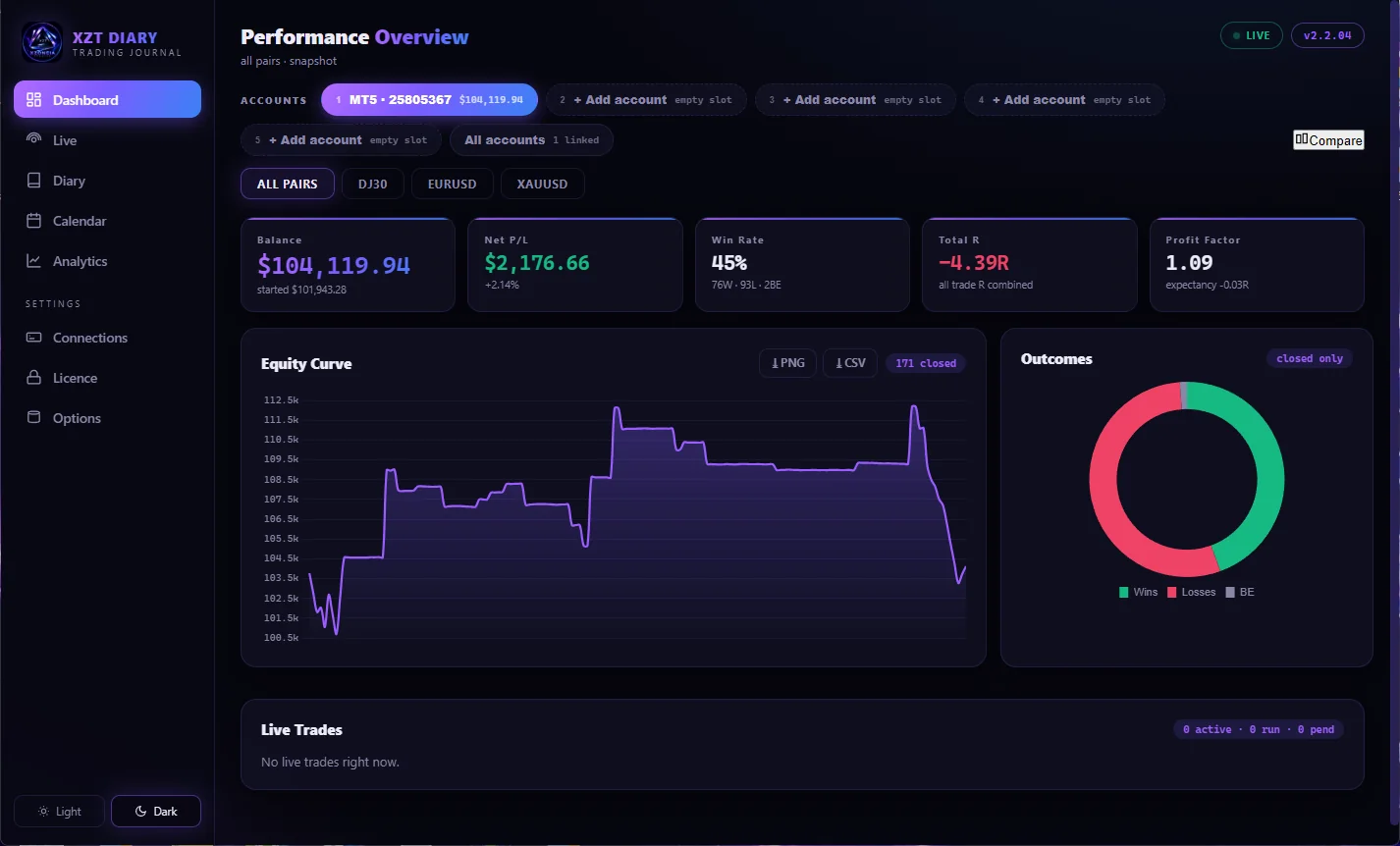1400x846 pixels.
Task: Click the green wins donut segment
Action: [x=1269, y=469]
